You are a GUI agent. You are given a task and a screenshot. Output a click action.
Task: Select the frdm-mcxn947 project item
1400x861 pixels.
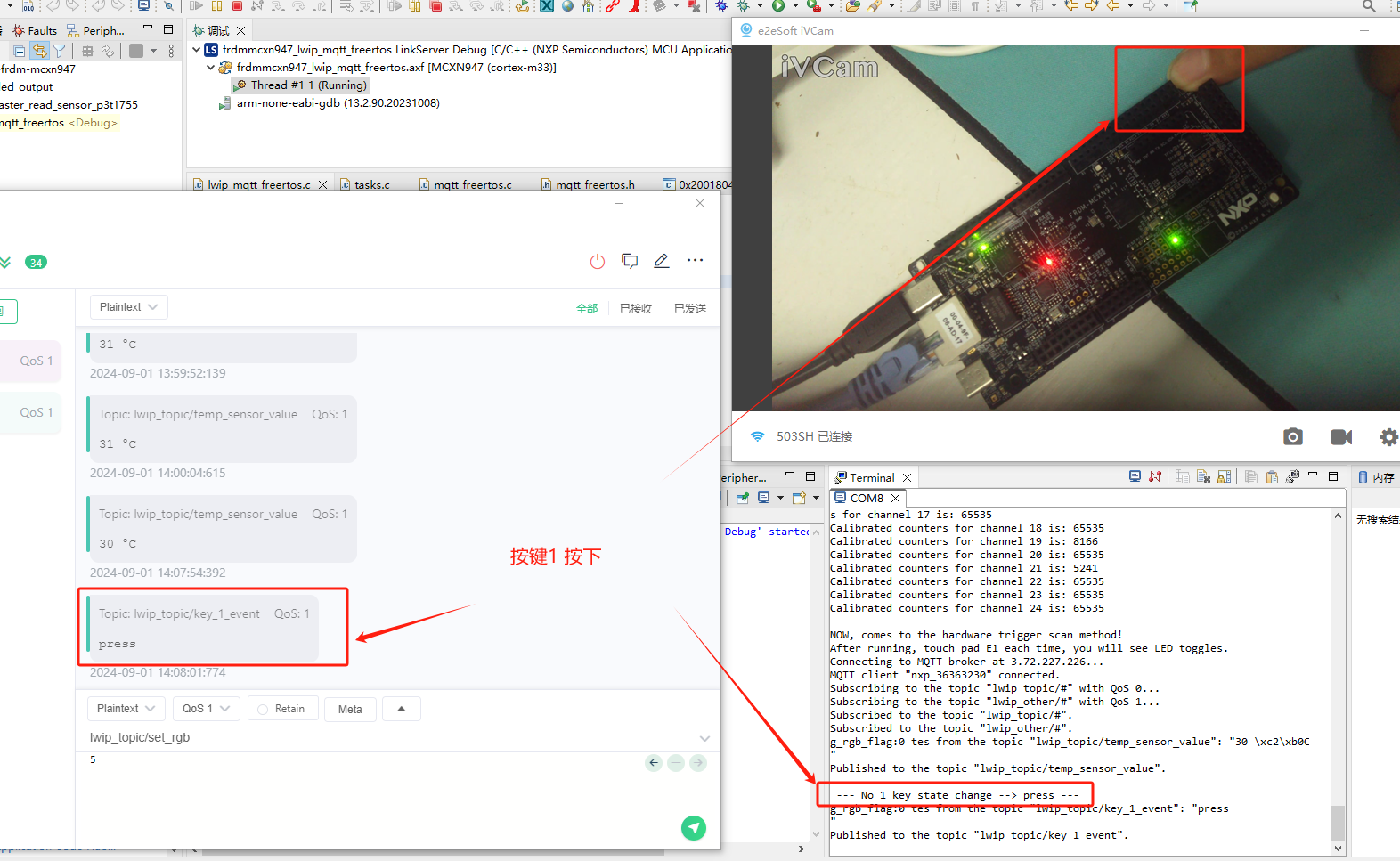click(x=37, y=69)
